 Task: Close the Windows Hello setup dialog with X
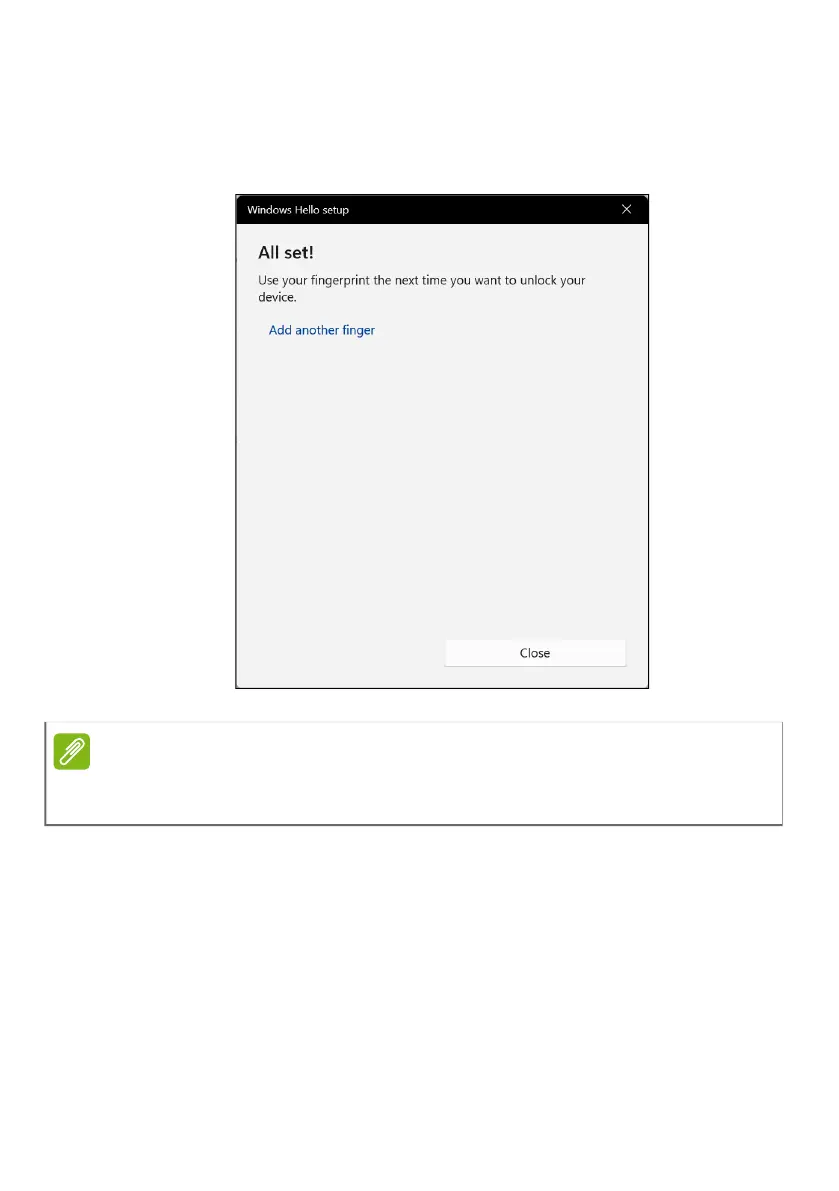pos(626,209)
